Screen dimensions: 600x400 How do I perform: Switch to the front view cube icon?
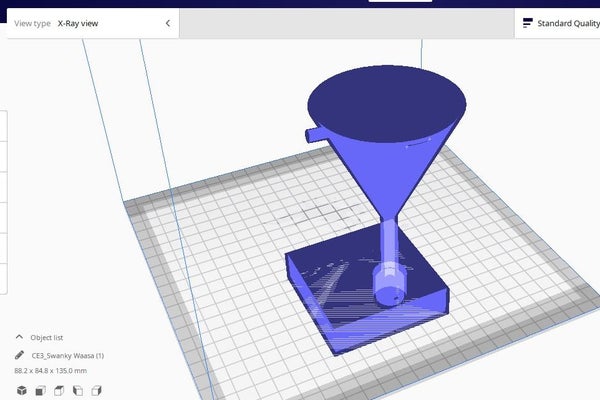point(41,390)
